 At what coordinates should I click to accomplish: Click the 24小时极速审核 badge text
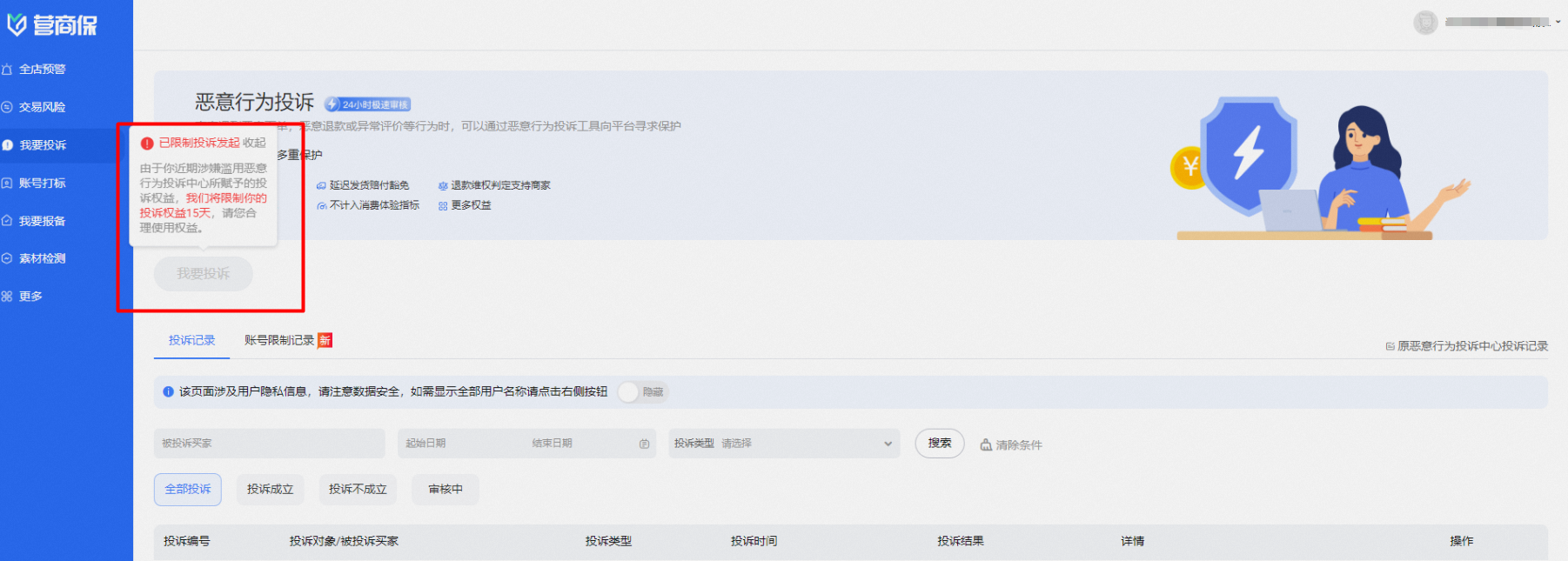[375, 105]
